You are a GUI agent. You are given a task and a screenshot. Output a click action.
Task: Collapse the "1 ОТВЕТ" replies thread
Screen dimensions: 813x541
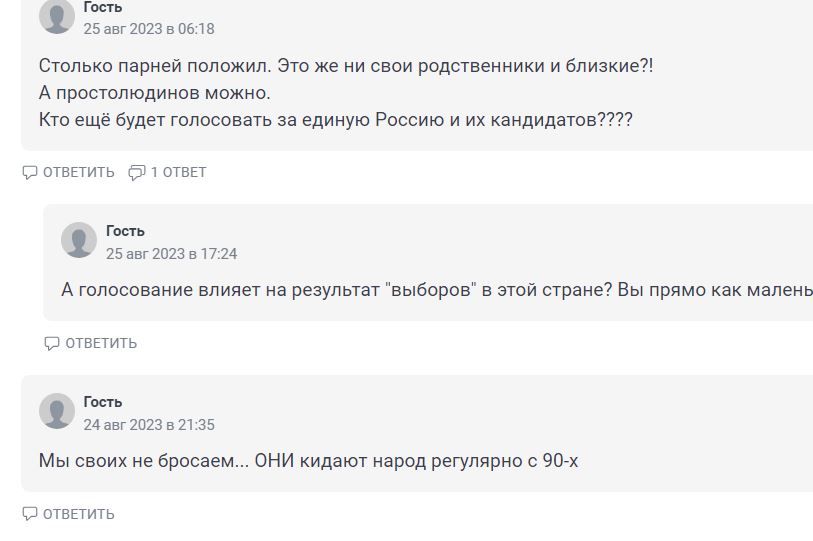(x=177, y=172)
